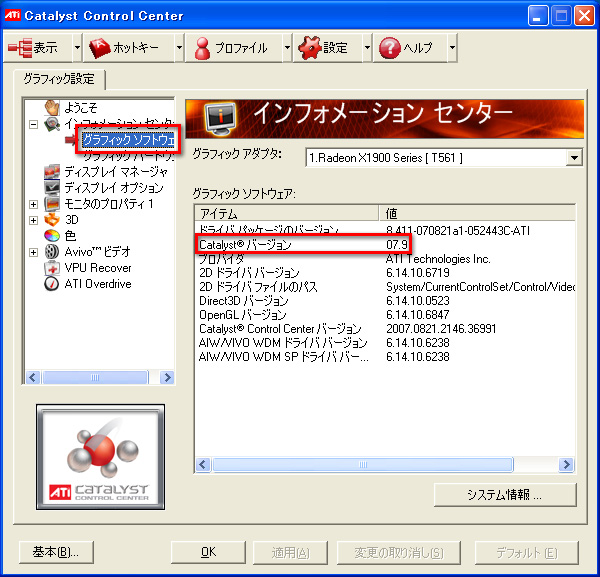Click the tree panel horizontal scrollbar thumb
This screenshot has height=577, width=600.
(x=95, y=378)
